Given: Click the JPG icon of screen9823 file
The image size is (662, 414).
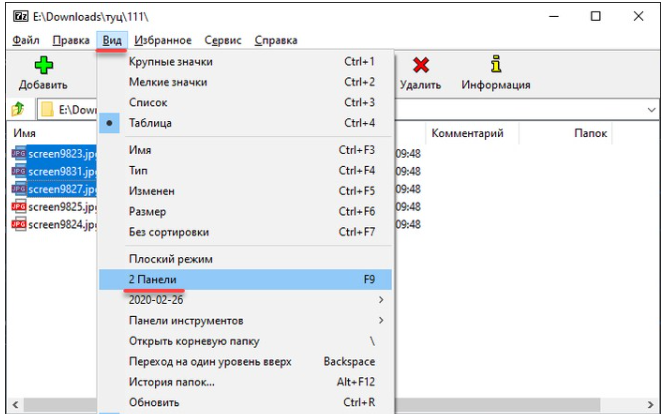Looking at the screenshot, I should click(x=19, y=154).
